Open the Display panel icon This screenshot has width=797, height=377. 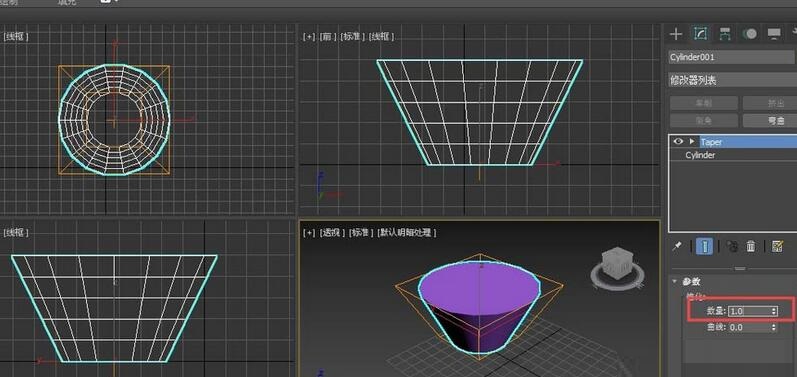774,34
